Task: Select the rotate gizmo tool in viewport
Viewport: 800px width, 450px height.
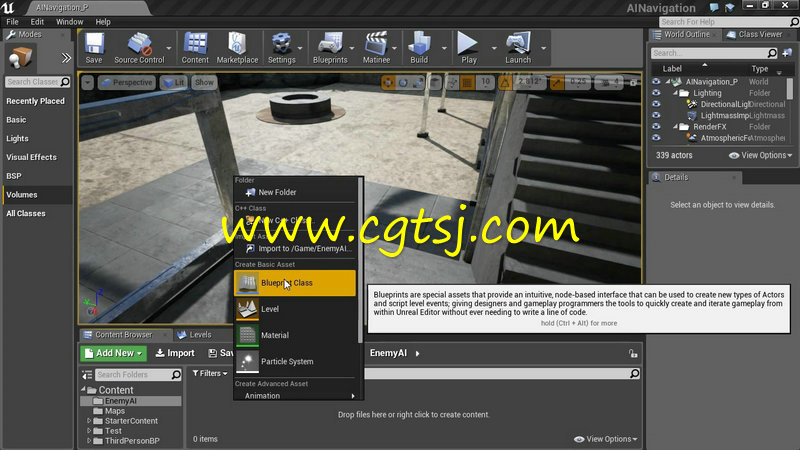Action: tap(403, 83)
